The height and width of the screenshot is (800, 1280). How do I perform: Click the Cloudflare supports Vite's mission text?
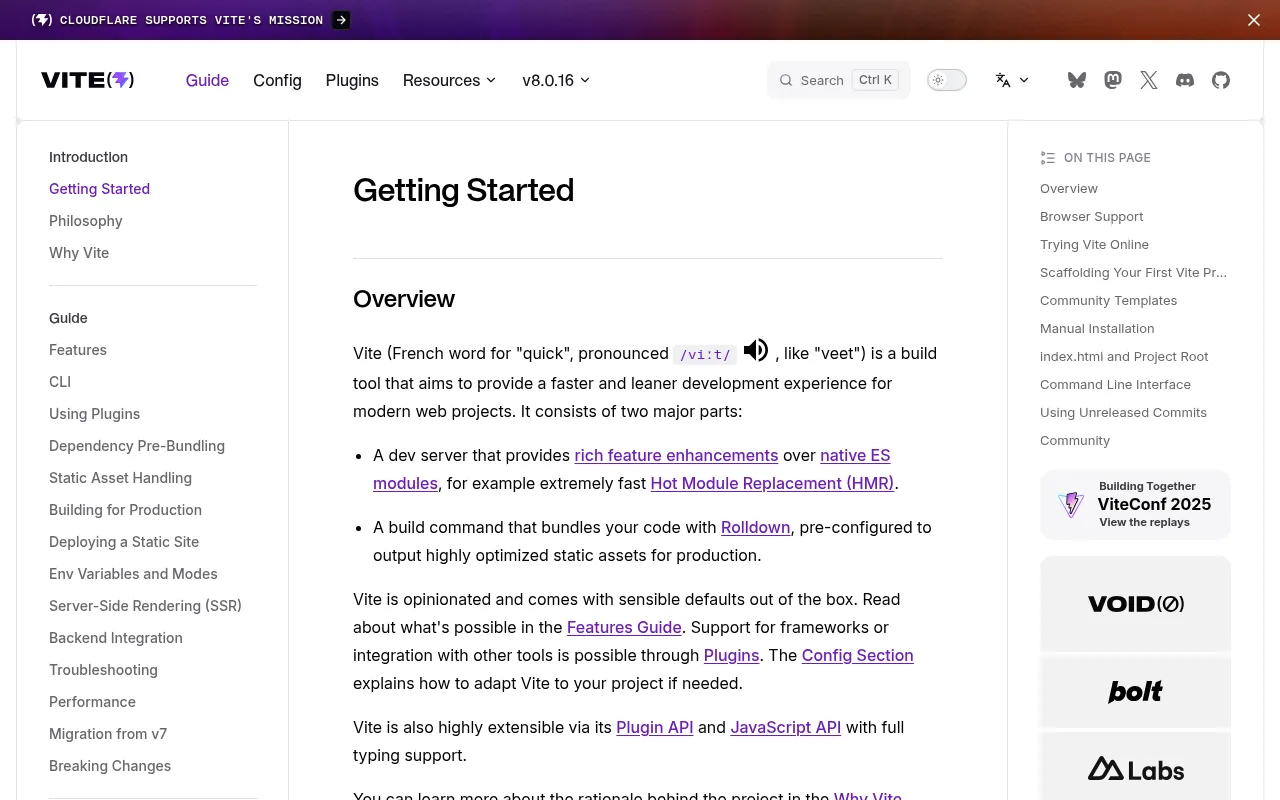click(191, 20)
